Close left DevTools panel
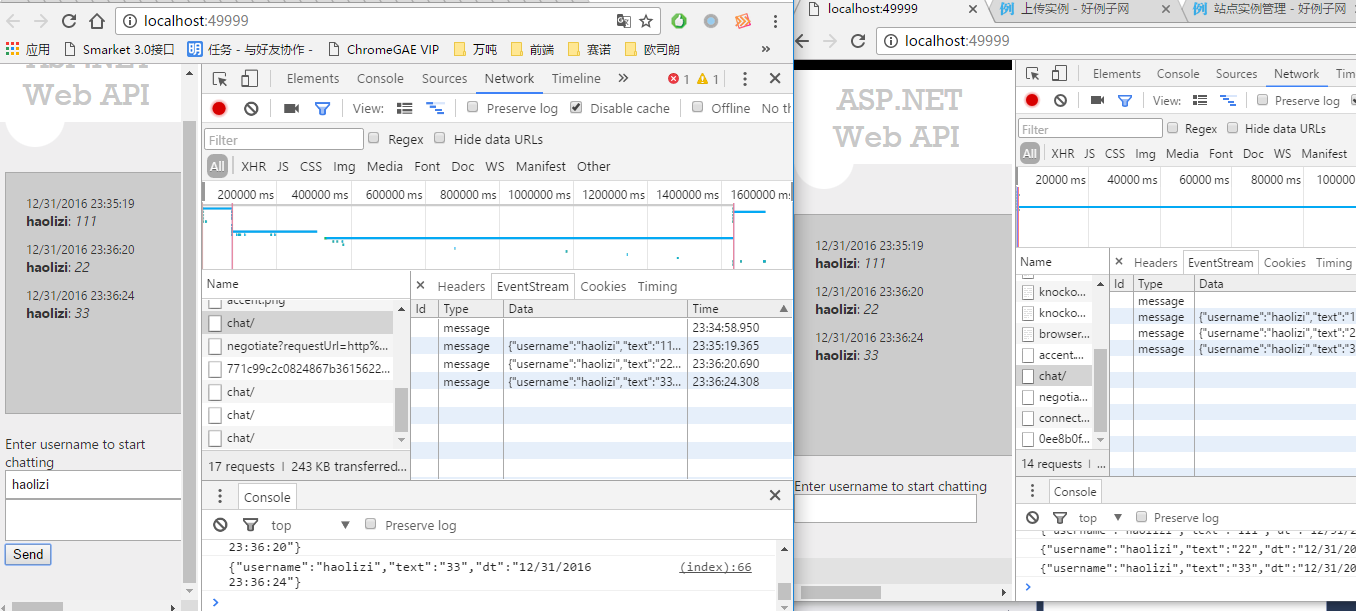 [x=775, y=79]
